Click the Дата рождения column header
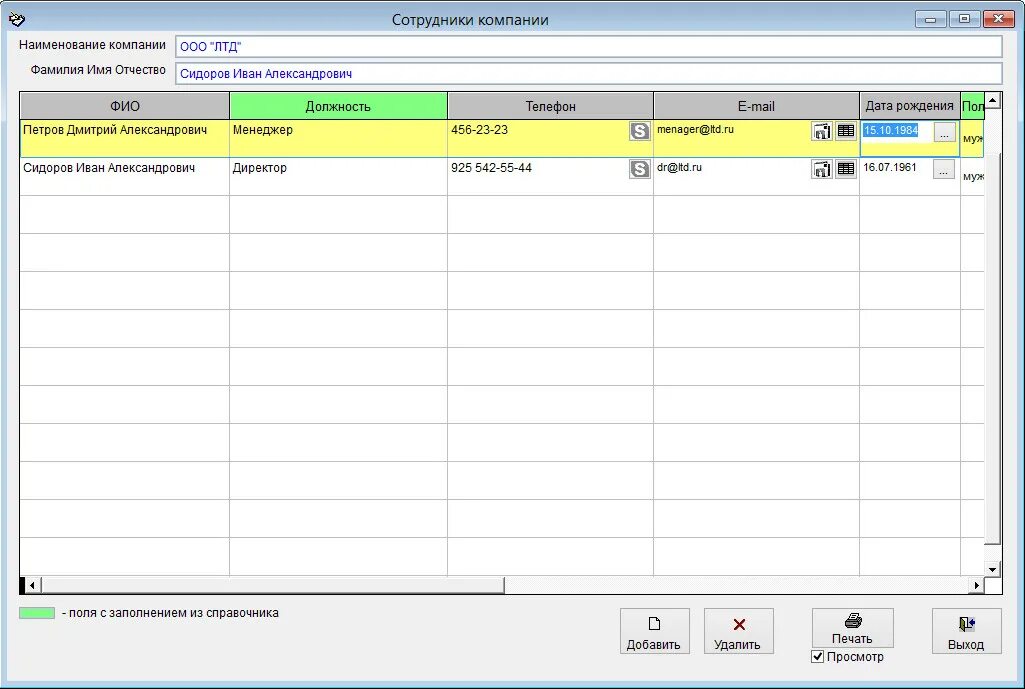Screen dimensions: 1025x689 click(909, 106)
